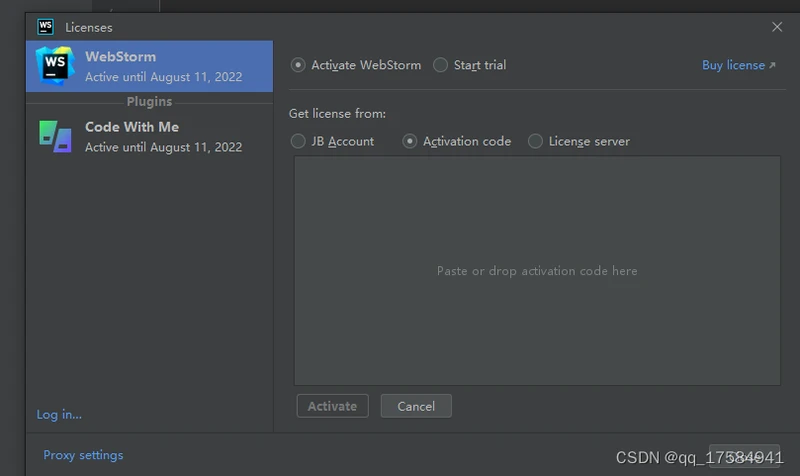Select the WebStorm entry's 'Active until' text
Screen dimensions: 800x476
(x=163, y=77)
